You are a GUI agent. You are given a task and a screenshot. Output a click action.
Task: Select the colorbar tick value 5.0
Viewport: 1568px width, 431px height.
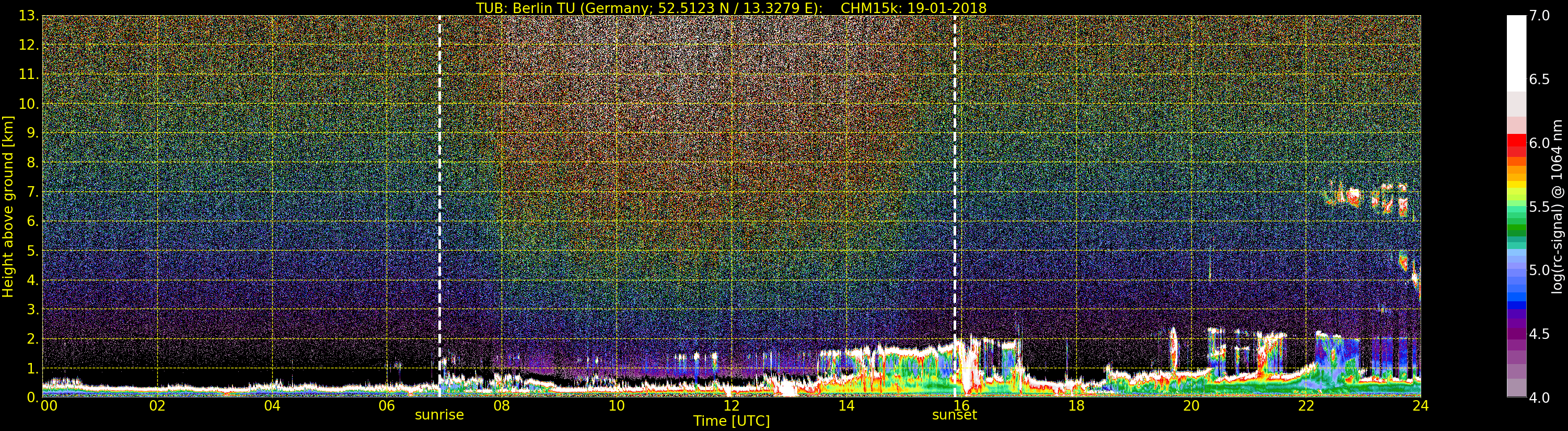coord(1539,270)
